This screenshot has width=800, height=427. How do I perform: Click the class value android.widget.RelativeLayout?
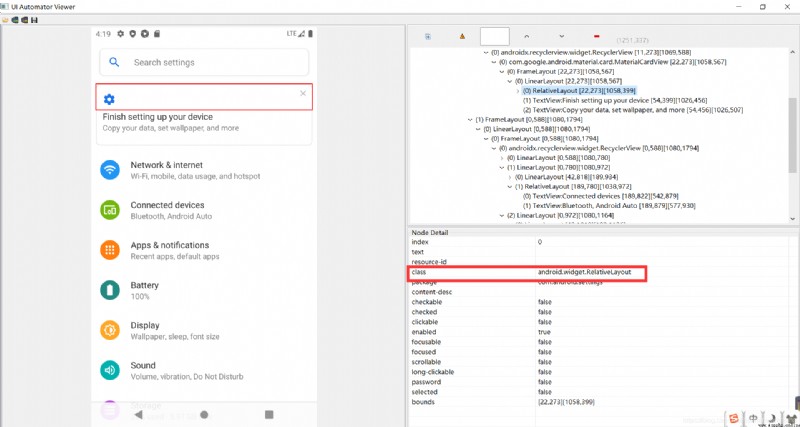pyautogui.click(x=584, y=272)
